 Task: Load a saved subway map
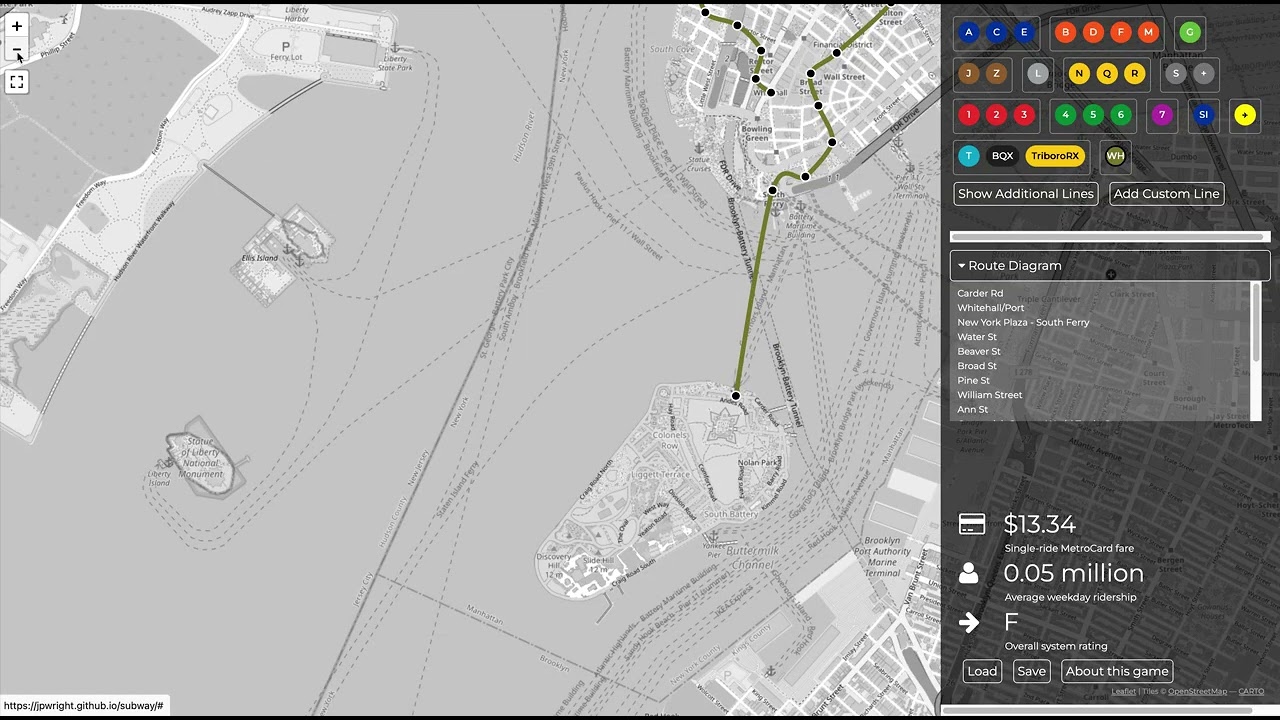point(982,671)
